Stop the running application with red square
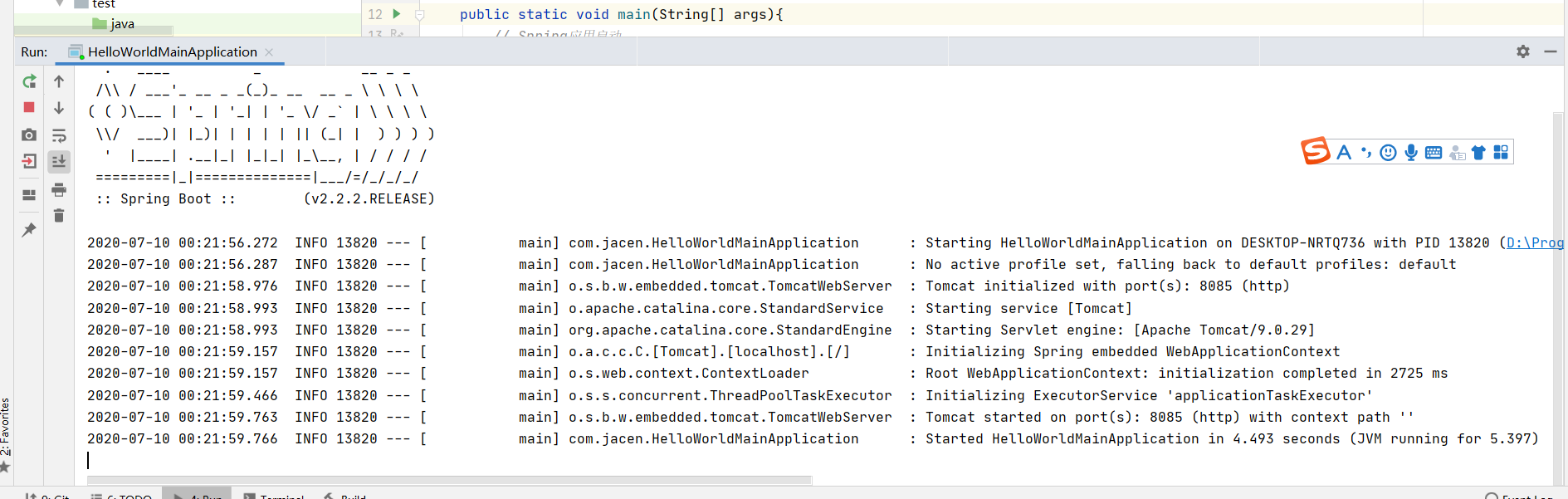This screenshot has width=1568, height=499. [29, 107]
